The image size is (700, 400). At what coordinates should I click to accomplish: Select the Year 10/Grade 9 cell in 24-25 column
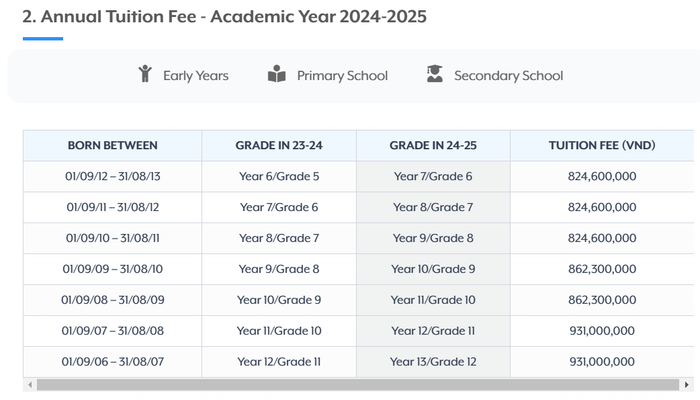coord(433,269)
